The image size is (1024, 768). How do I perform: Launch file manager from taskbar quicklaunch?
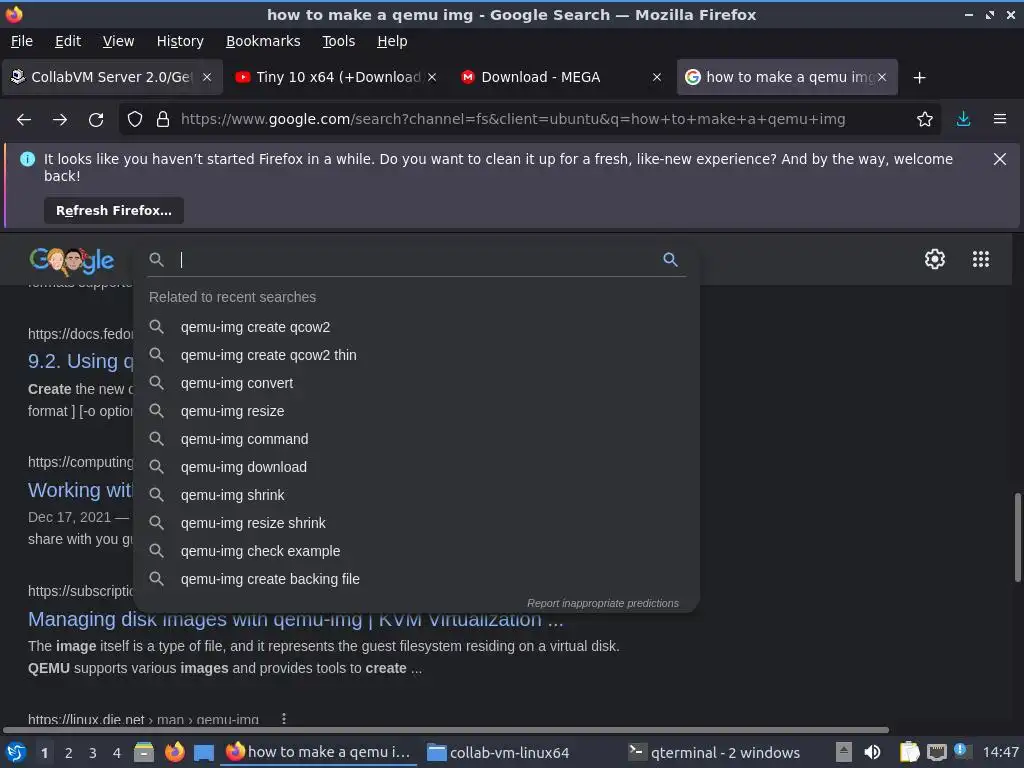pos(144,752)
